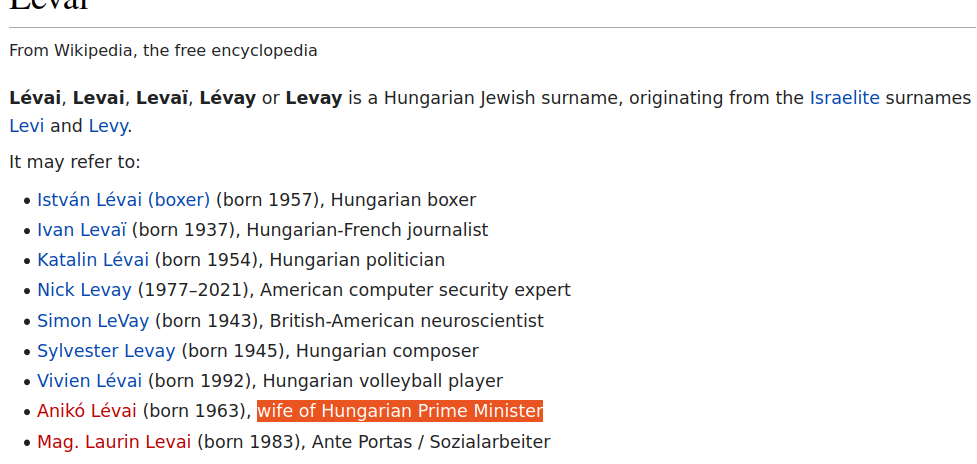Click 'Ante Portas / Sozialarbeiter' text
Image resolution: width=977 pixels, height=464 pixels.
431,442
